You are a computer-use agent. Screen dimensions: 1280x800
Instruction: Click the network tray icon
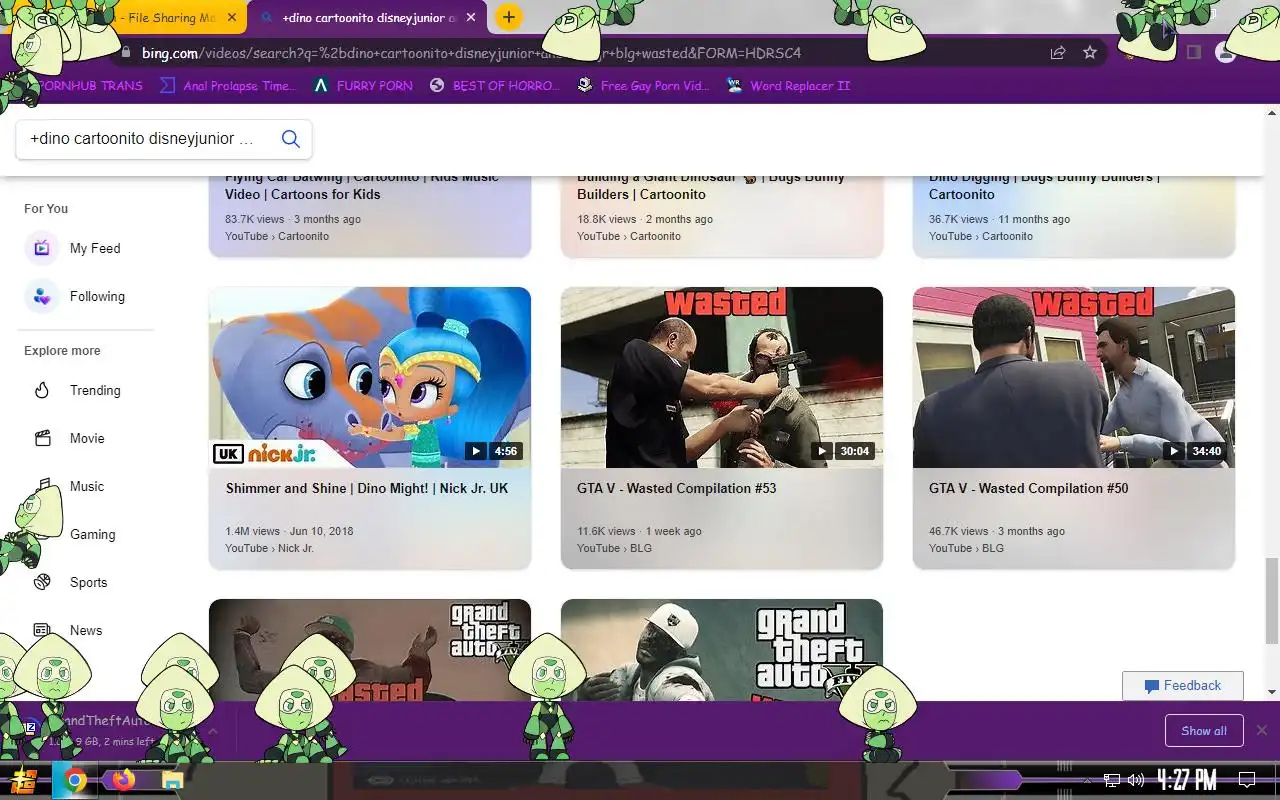(1112, 780)
